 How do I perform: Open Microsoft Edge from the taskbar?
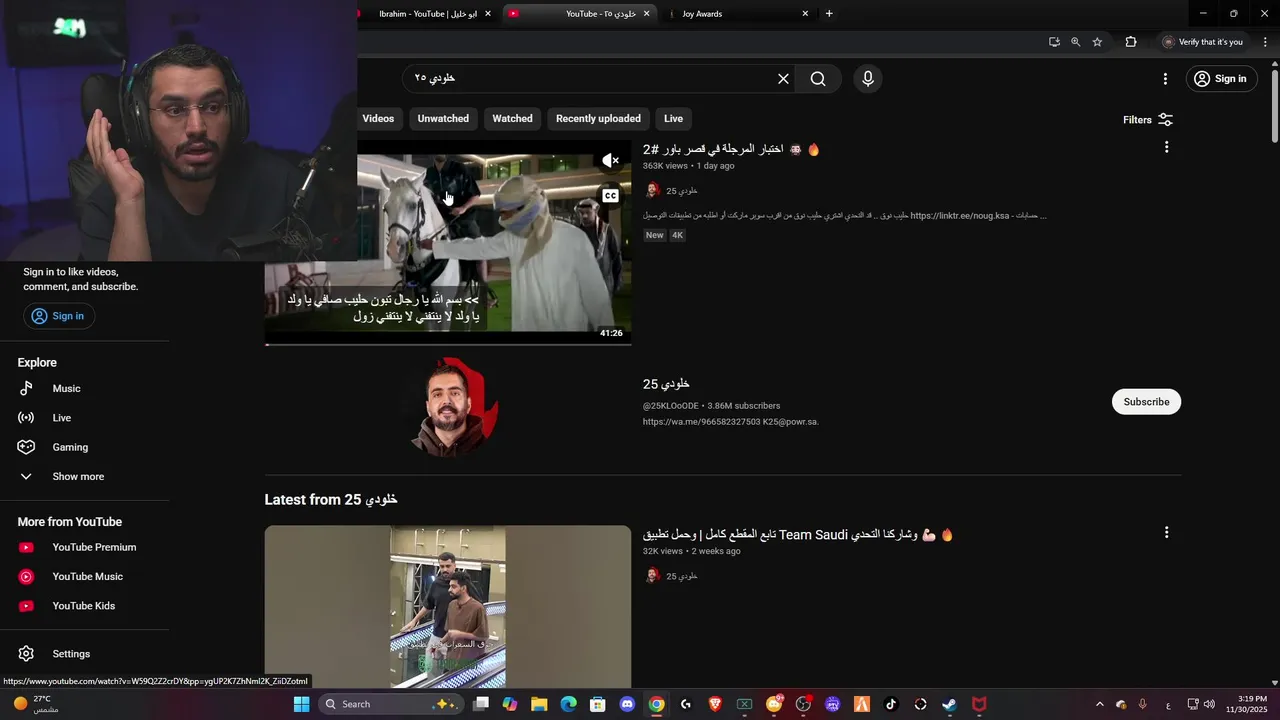pos(568,704)
